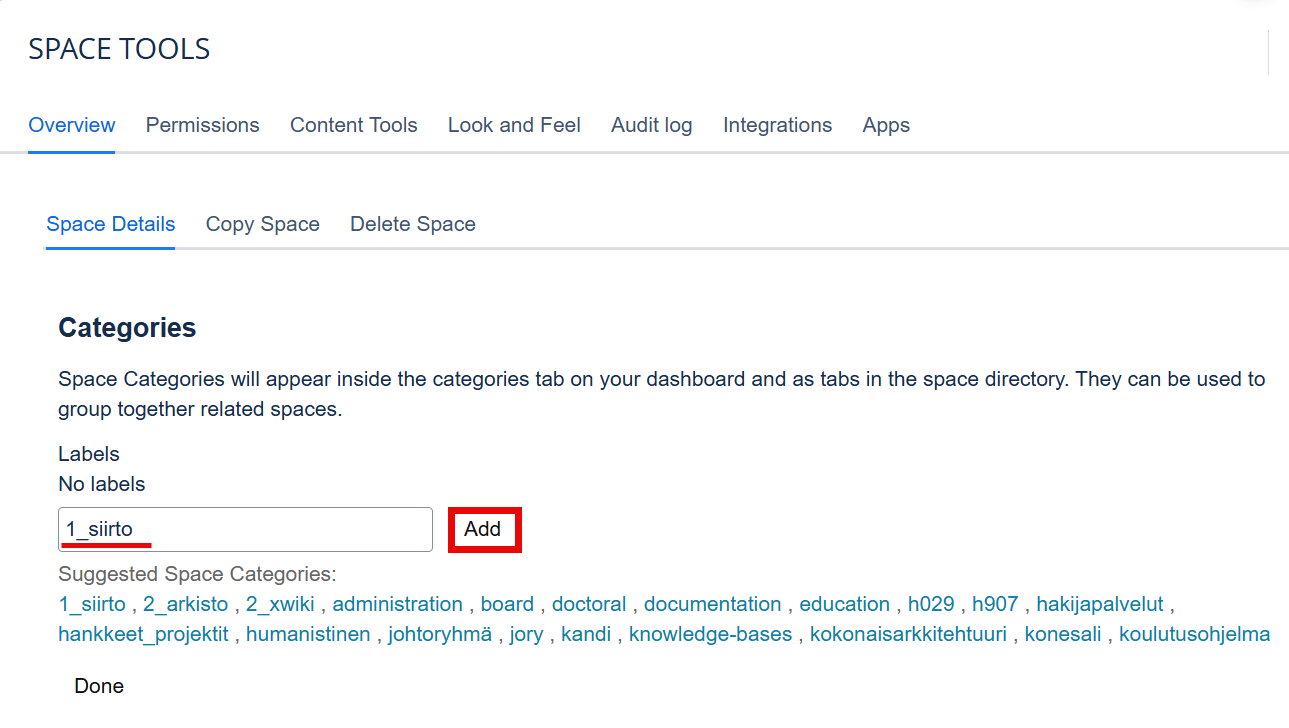Viewport: 1289px width, 728px height.
Task: Click the Add button for the label
Action: pyautogui.click(x=483, y=529)
